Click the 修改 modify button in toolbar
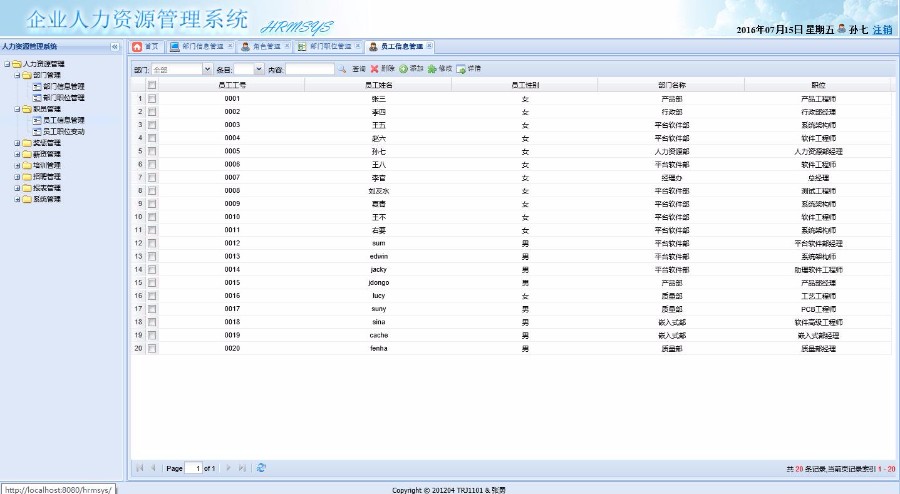 click(440, 69)
